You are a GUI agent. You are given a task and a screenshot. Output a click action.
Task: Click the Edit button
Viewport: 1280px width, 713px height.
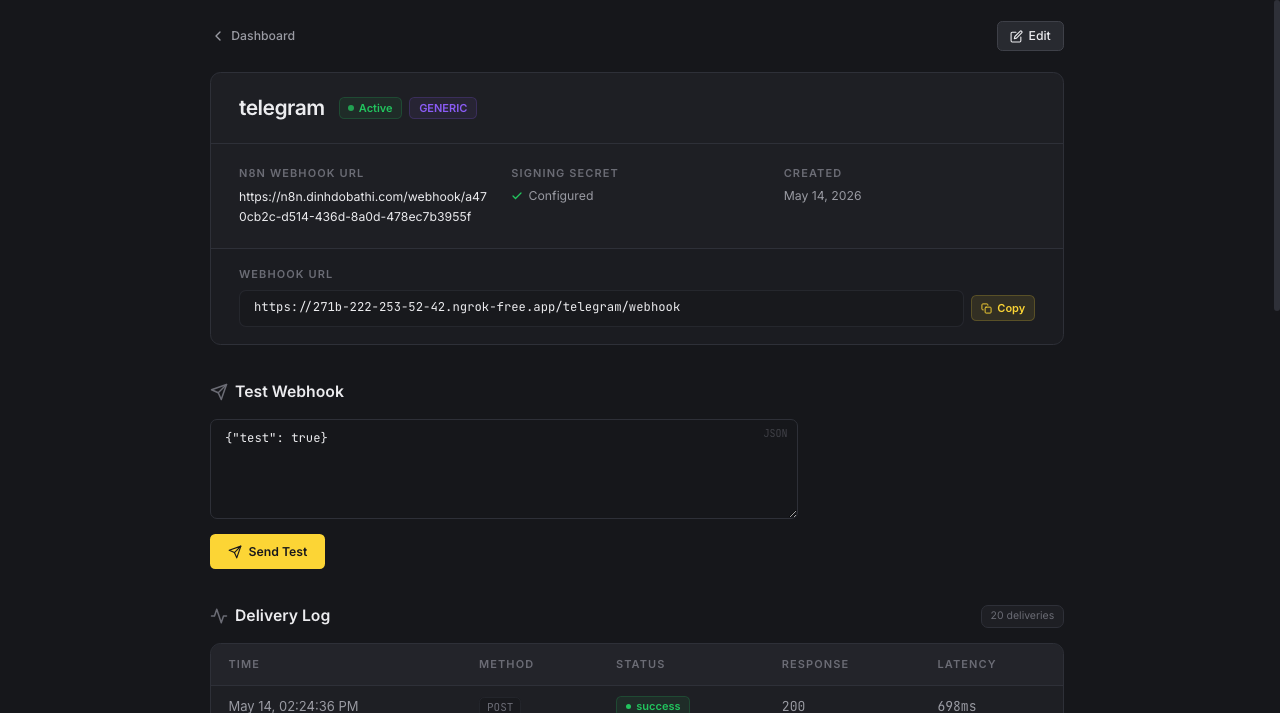coord(1030,36)
